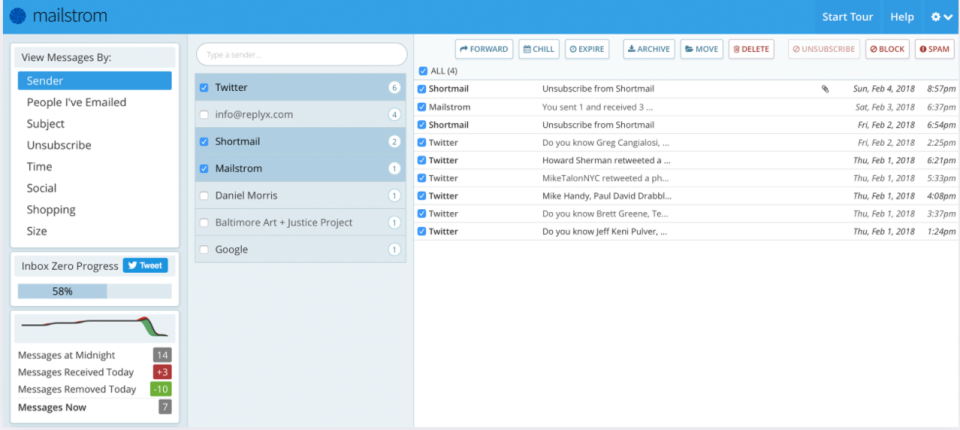The image size is (960, 430).
Task: Click the Move folder button
Action: coord(702,49)
